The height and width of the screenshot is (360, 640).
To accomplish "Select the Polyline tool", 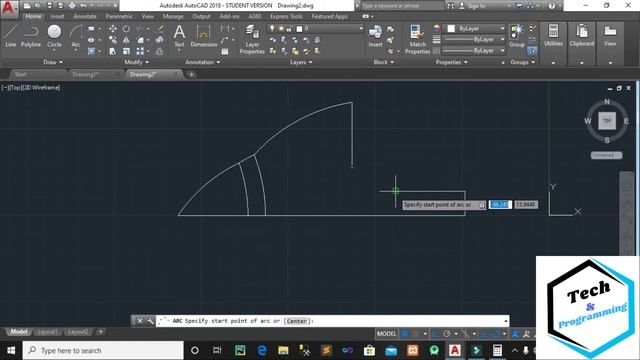I will click(31, 36).
